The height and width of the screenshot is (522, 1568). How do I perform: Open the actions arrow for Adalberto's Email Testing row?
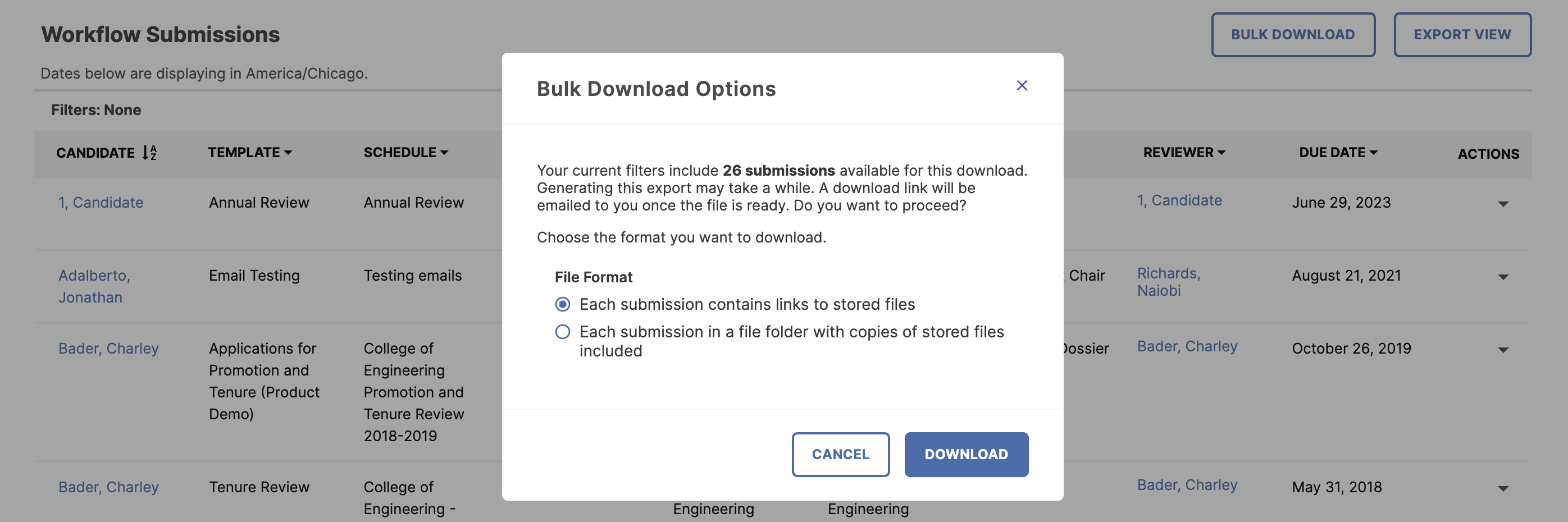[1503, 276]
